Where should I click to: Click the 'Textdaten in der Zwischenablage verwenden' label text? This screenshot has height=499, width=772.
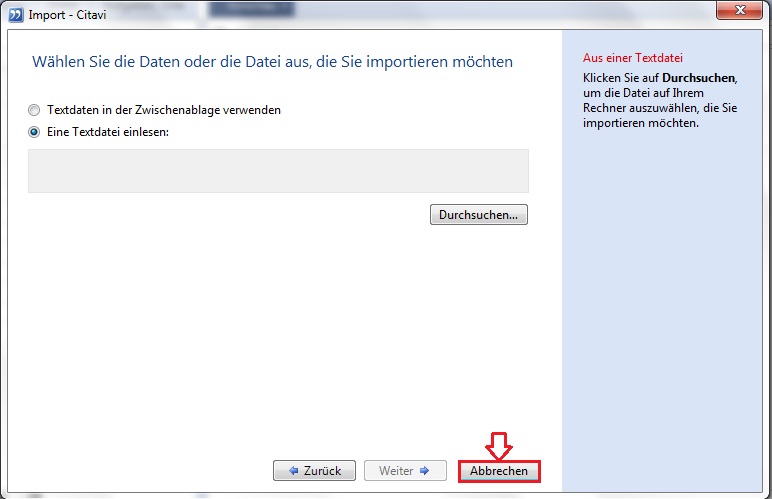click(x=164, y=110)
